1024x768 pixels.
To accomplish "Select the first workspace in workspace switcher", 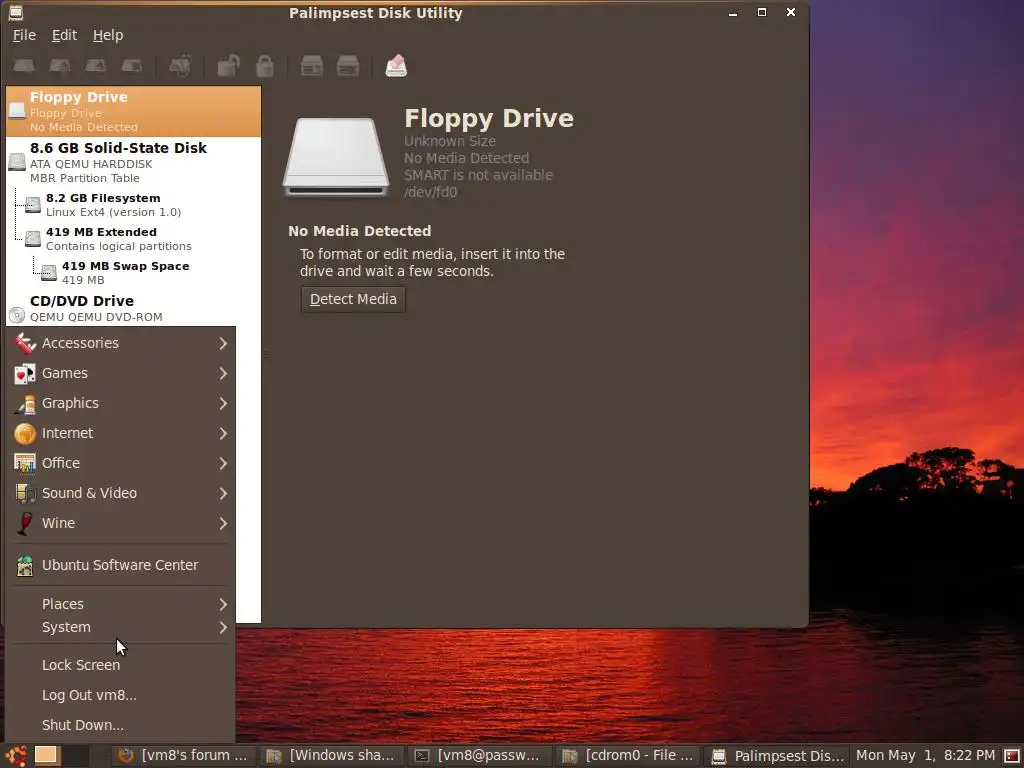I will point(46,756).
